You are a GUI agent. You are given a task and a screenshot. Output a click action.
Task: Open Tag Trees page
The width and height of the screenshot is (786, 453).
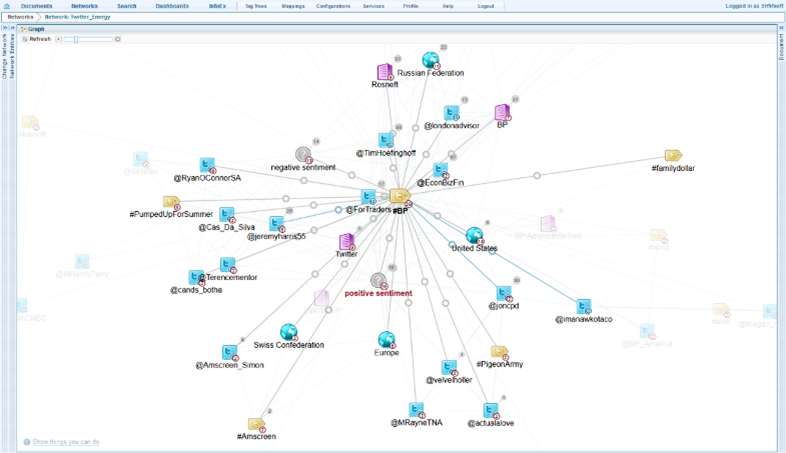pyautogui.click(x=256, y=6)
